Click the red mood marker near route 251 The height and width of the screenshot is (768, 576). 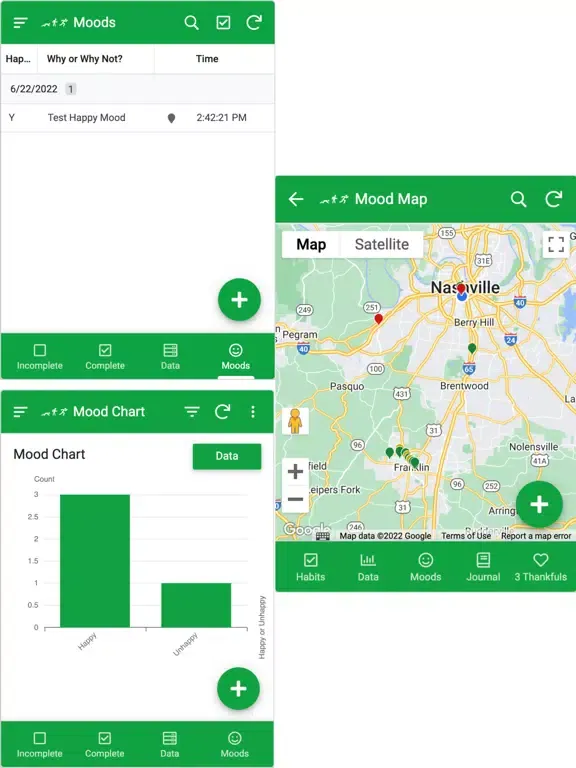point(379,319)
